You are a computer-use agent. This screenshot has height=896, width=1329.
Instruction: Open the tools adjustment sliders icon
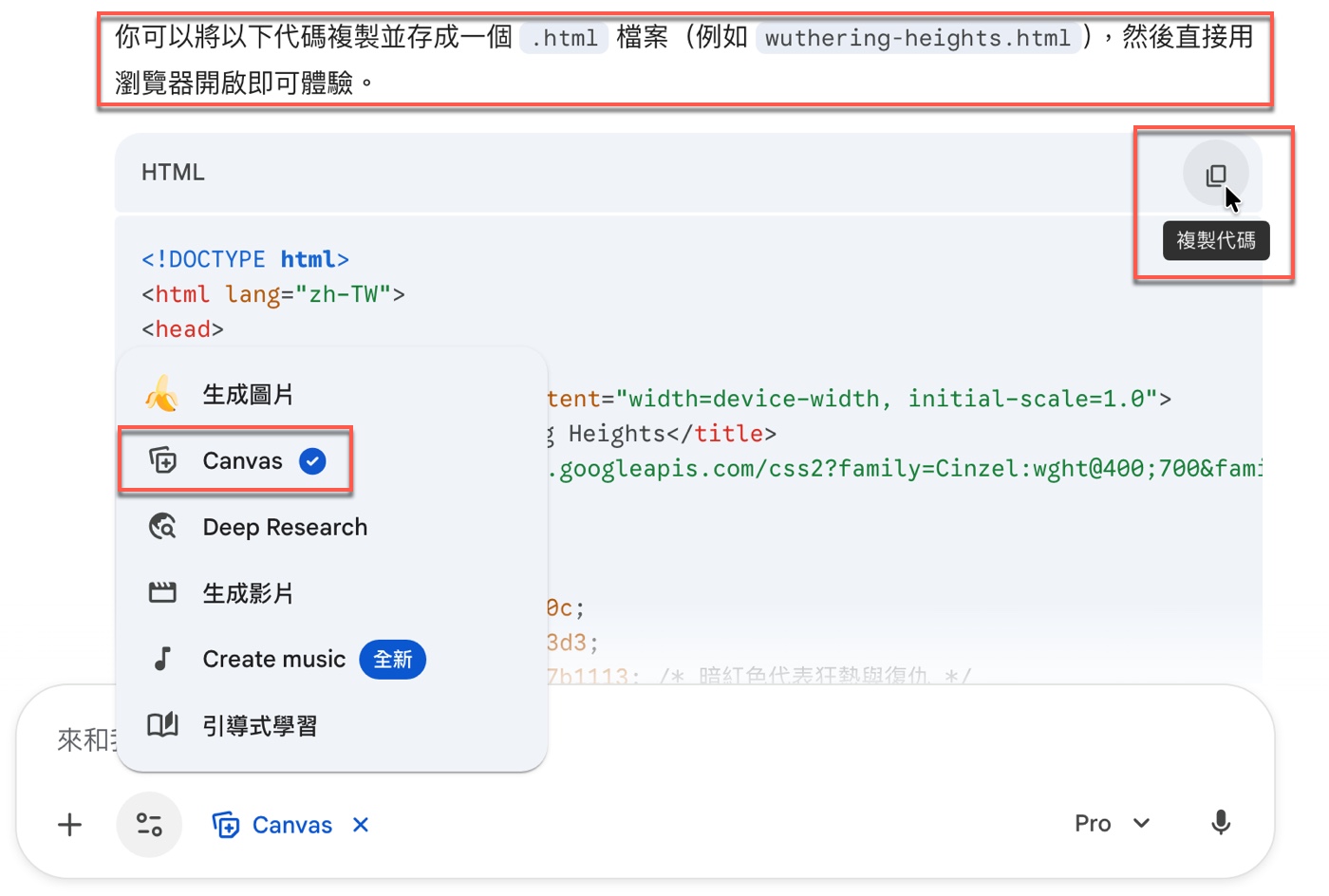[149, 824]
